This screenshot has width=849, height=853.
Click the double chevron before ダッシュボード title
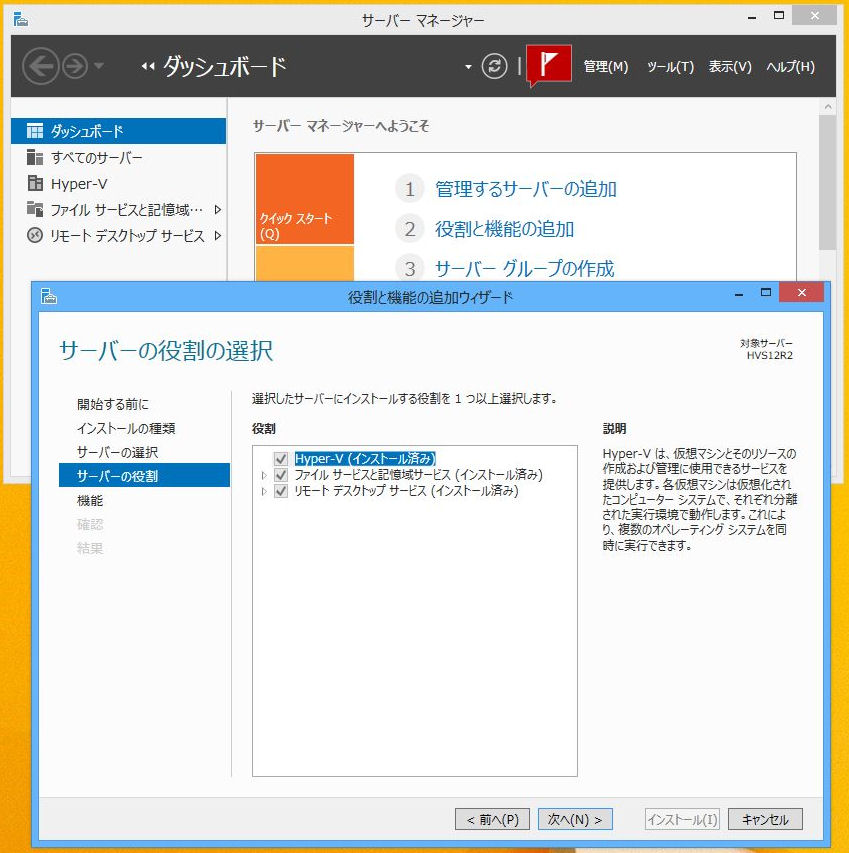(148, 66)
